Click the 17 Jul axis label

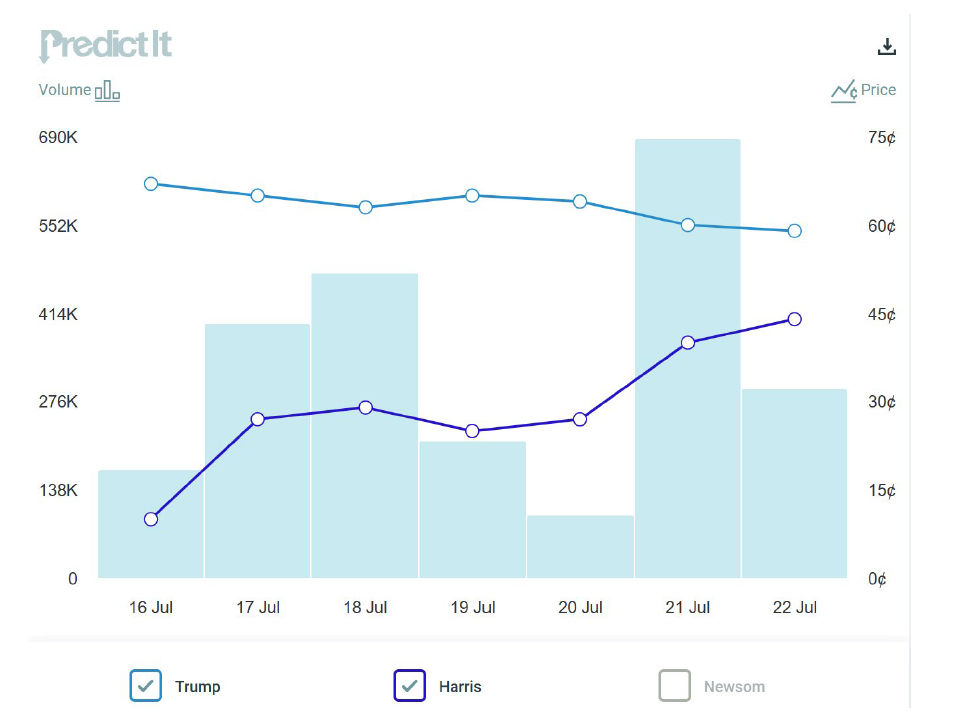tap(258, 607)
